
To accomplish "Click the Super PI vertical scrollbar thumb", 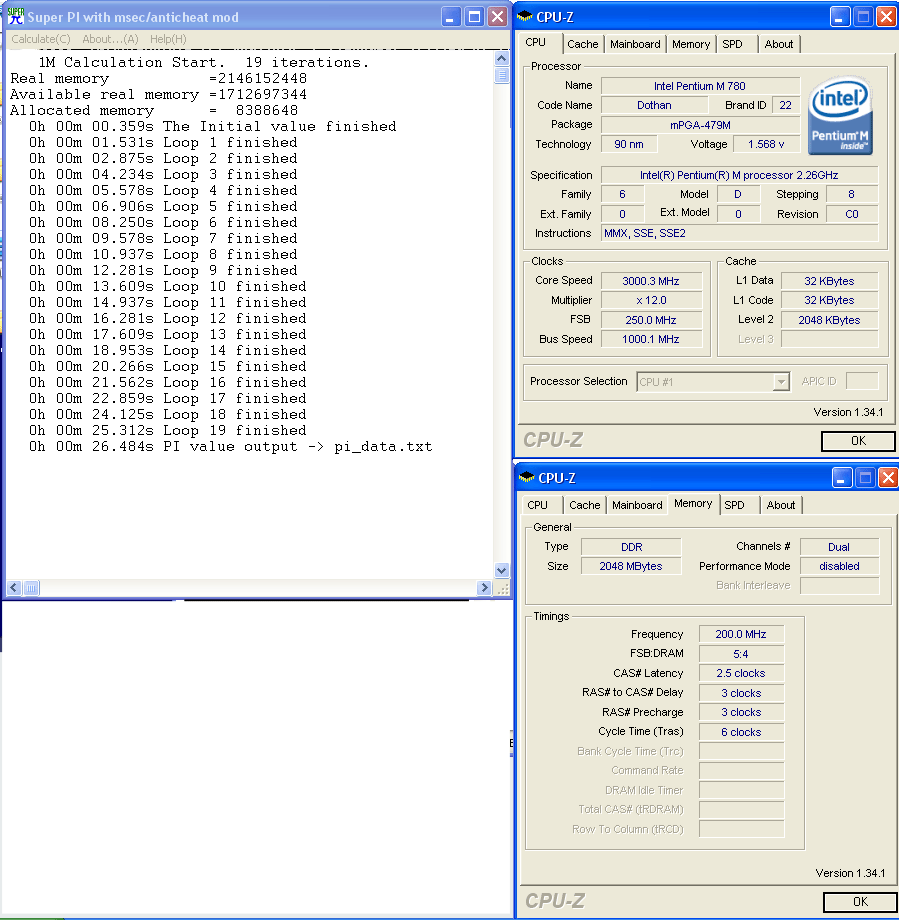I will [502, 75].
